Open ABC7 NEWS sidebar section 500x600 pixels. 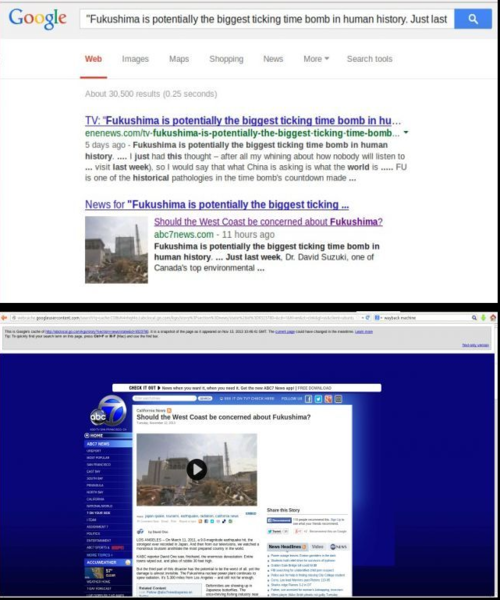pos(108,444)
